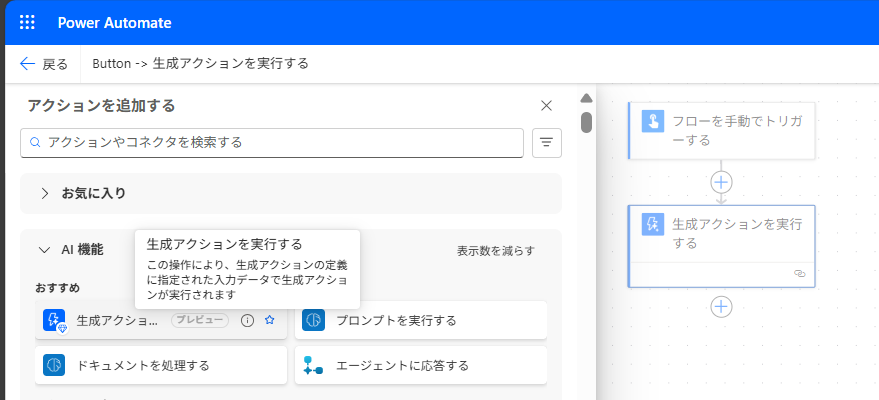
Task: Click the back arrow labeled 戻る
Action: pos(43,64)
